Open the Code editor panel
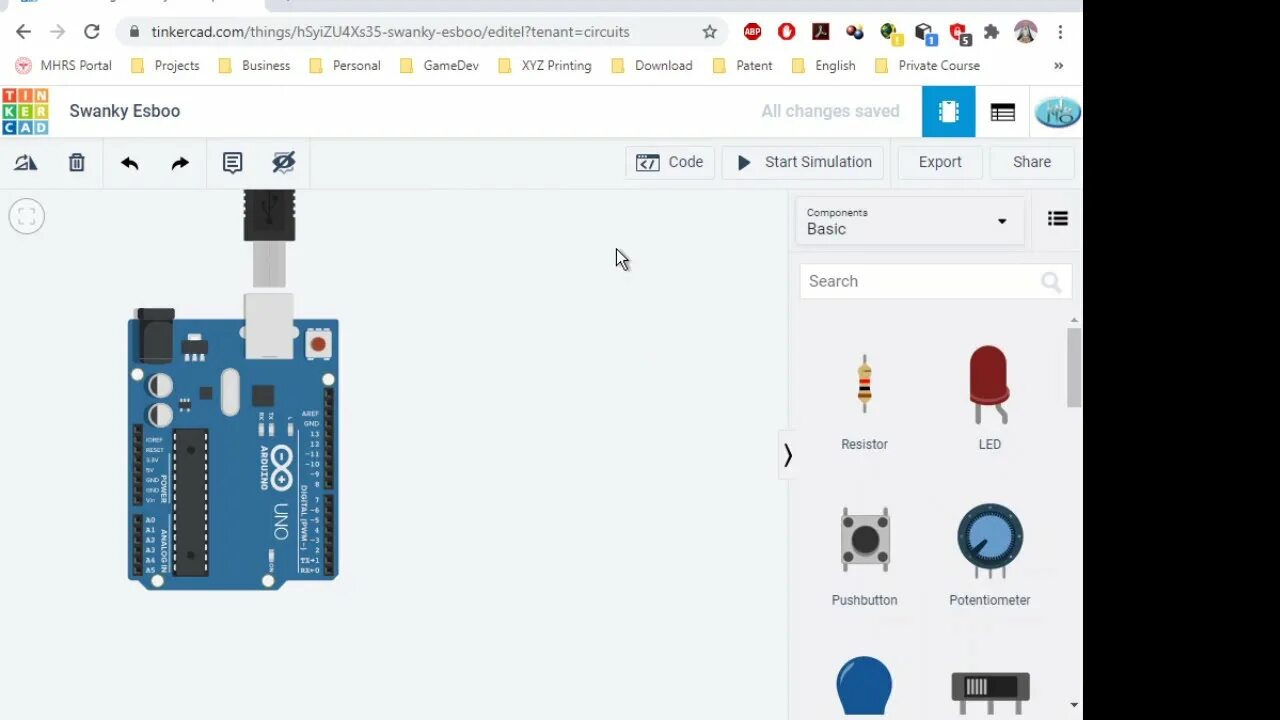Viewport: 1280px width, 720px height. (x=670, y=162)
